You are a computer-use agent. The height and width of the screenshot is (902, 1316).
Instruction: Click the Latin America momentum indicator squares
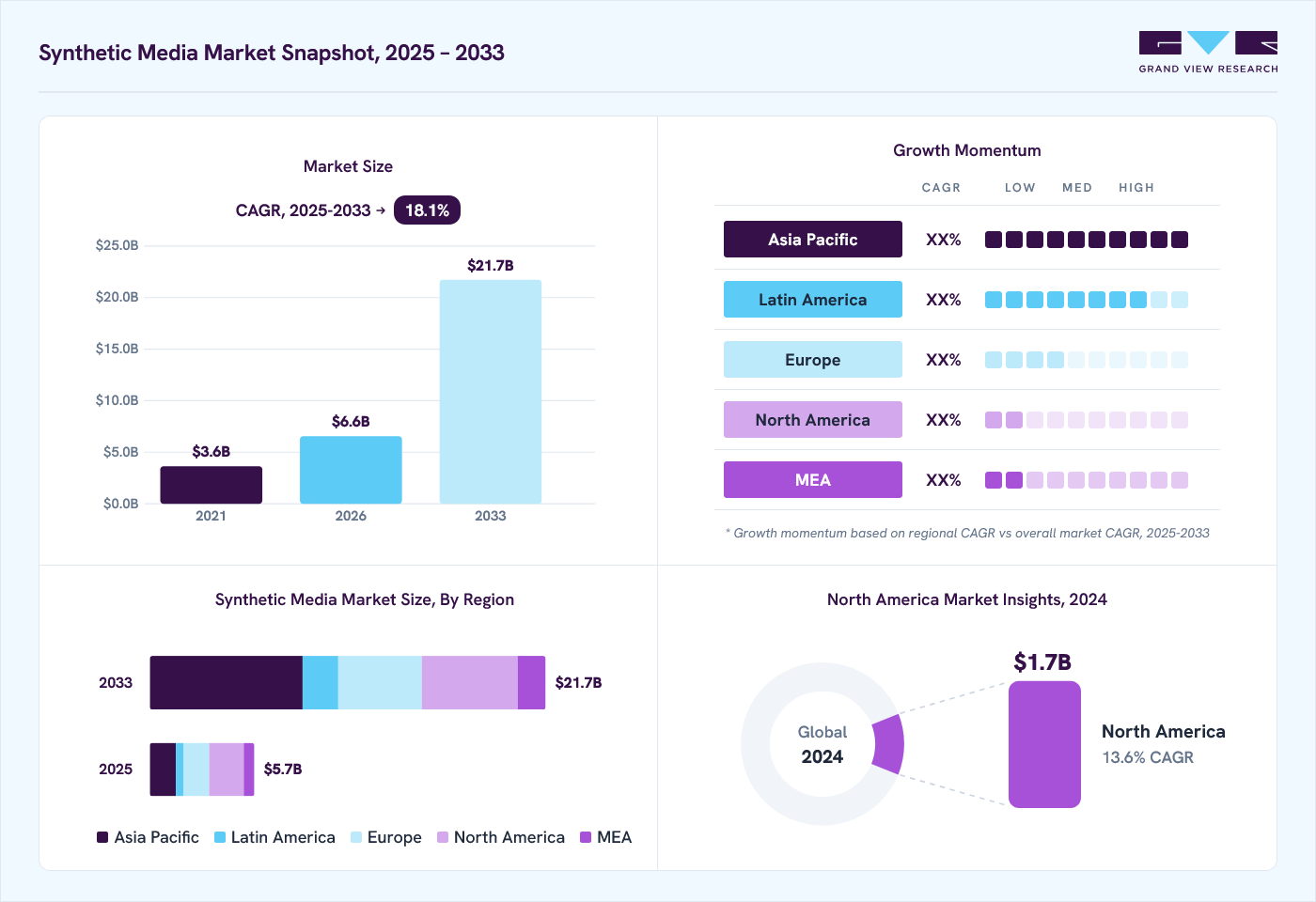tap(1087, 300)
